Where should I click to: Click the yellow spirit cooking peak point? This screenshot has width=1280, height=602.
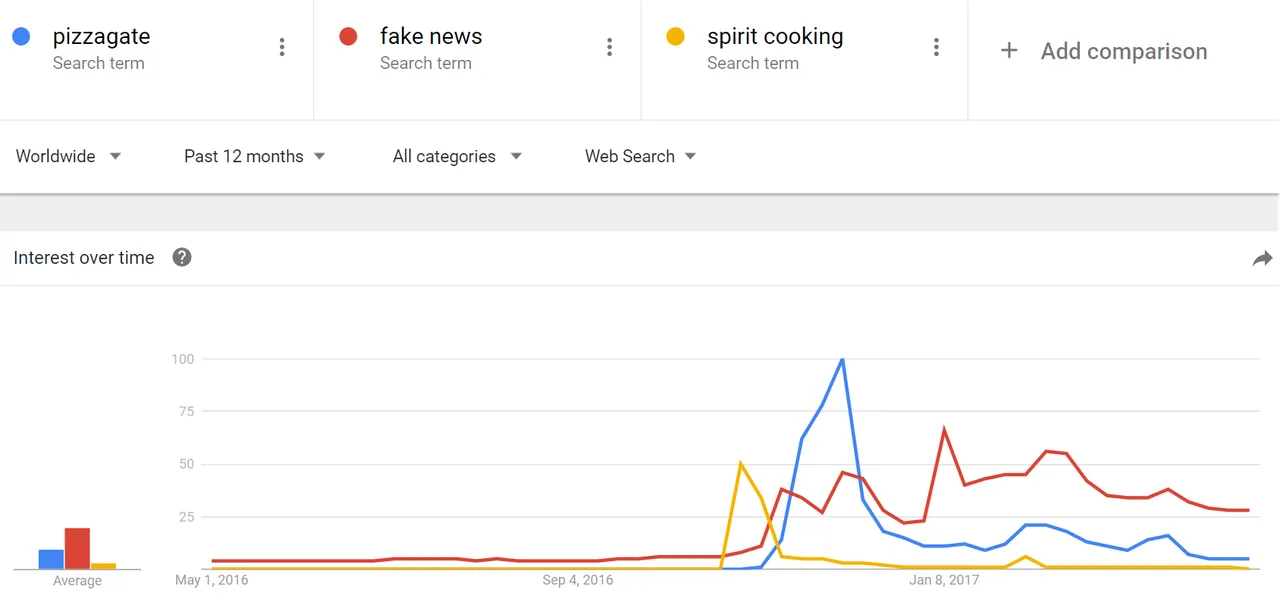pos(740,463)
